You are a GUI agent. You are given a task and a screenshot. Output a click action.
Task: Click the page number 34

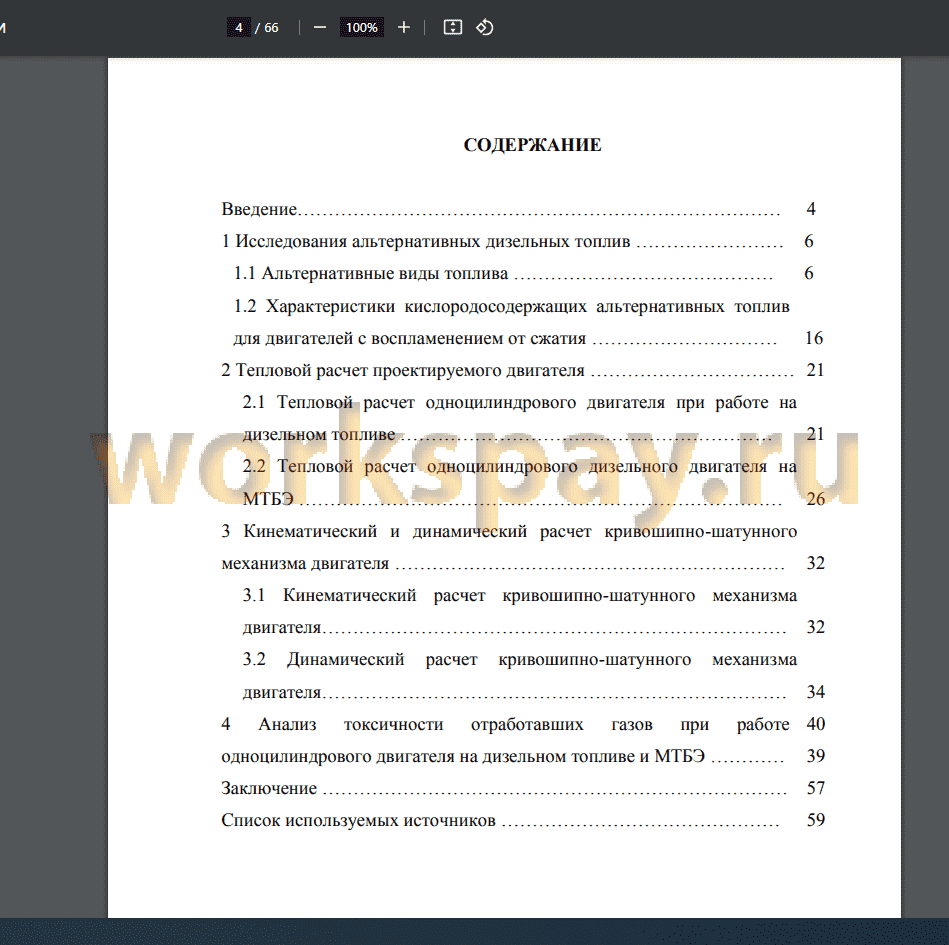[816, 691]
